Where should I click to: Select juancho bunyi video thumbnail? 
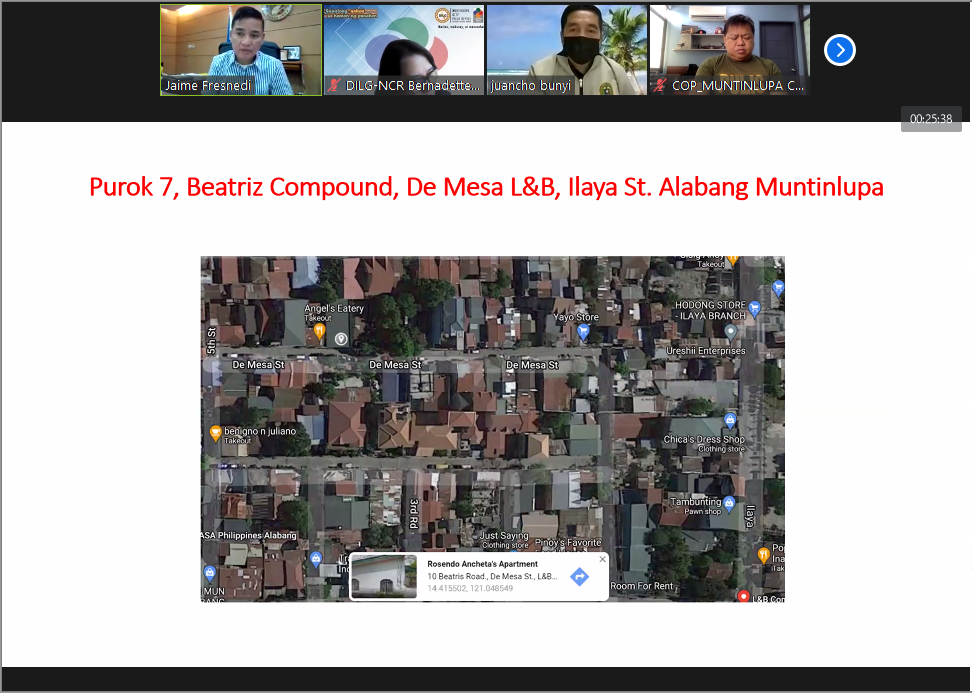[x=567, y=50]
